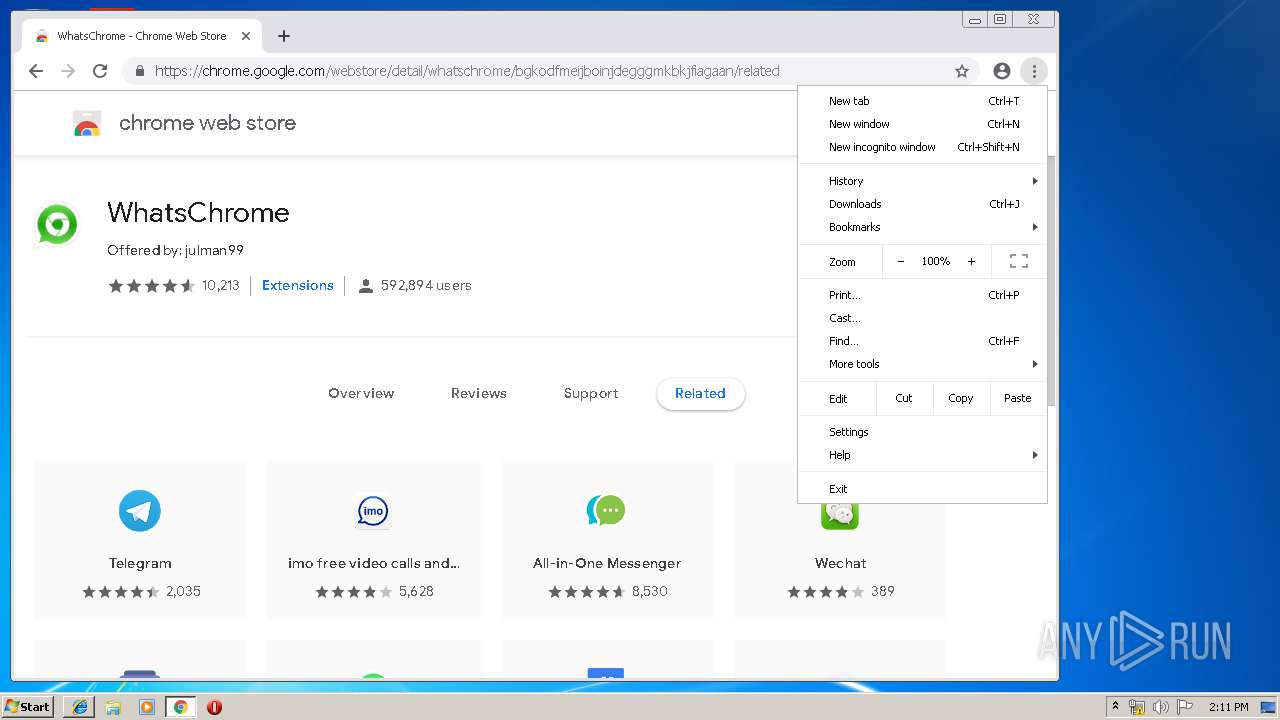Switch to Reviews tab
The image size is (1280, 720).
click(x=479, y=393)
